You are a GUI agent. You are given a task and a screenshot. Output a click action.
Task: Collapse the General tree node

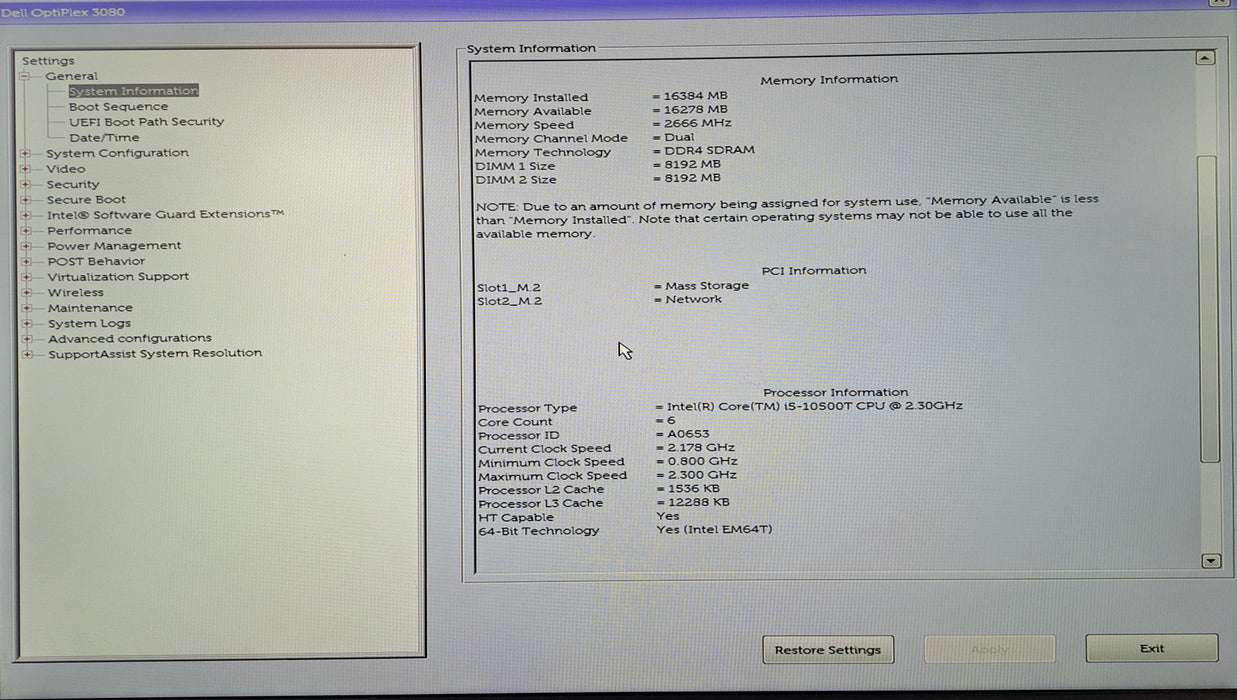pyautogui.click(x=25, y=76)
